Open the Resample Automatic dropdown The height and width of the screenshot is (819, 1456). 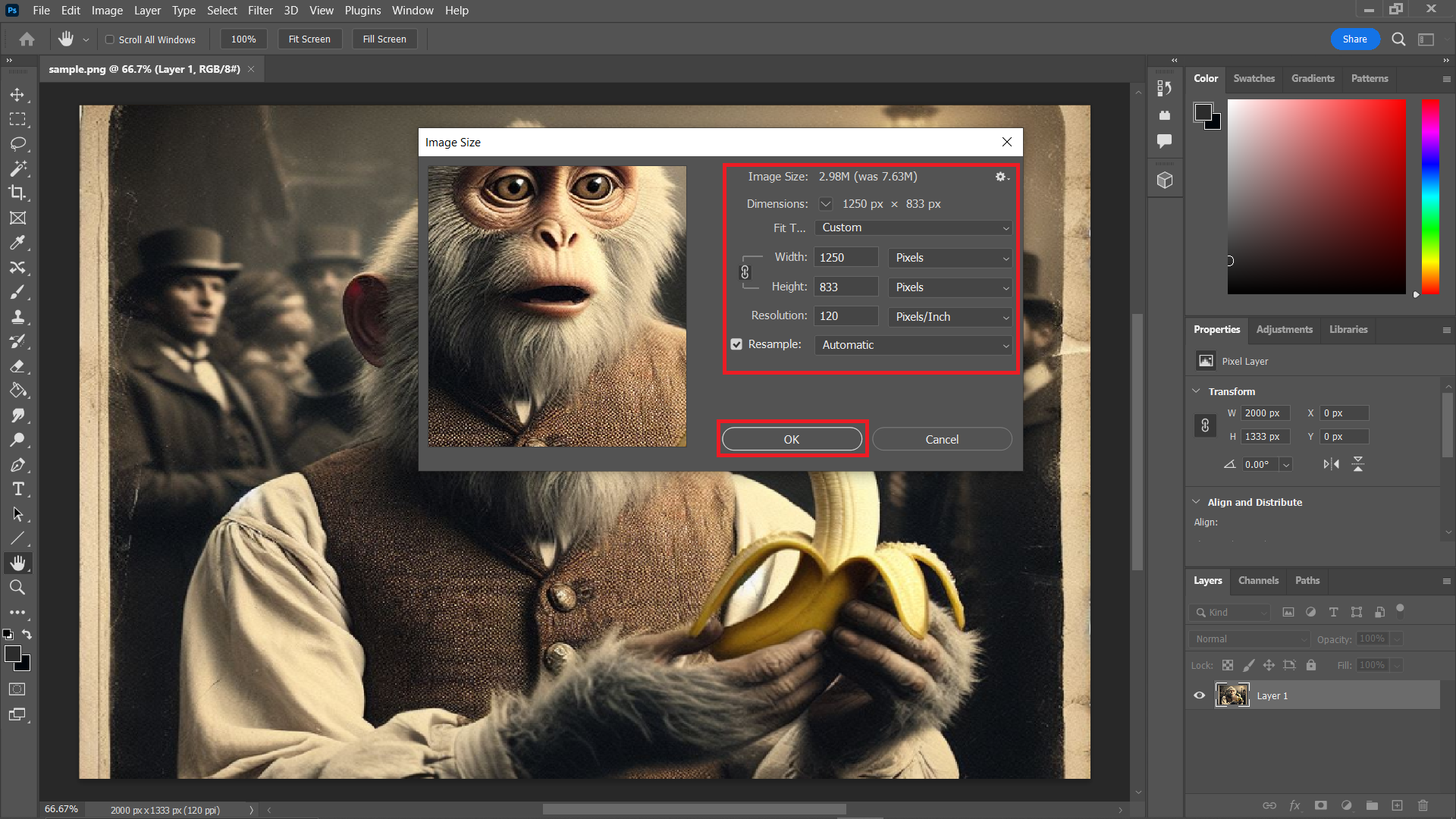pyautogui.click(x=912, y=345)
